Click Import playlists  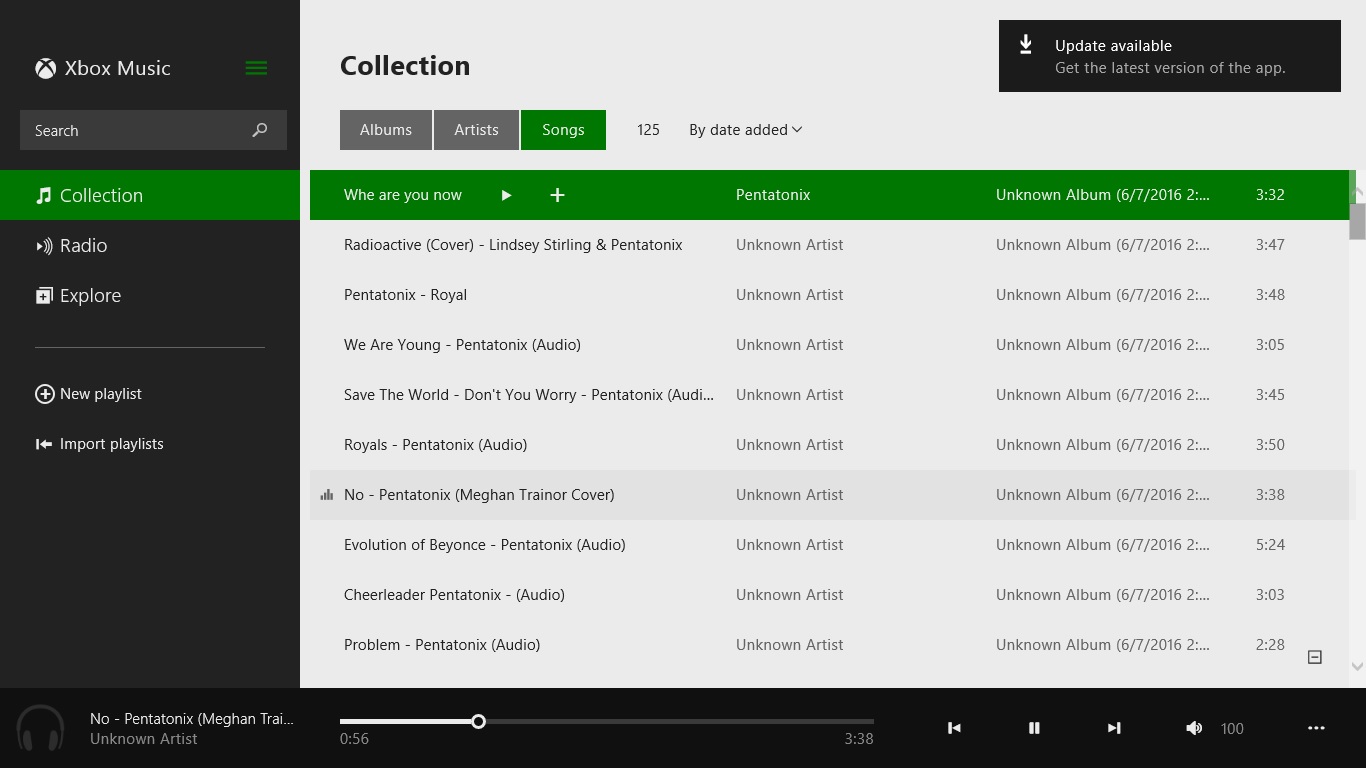pyautogui.click(x=99, y=444)
